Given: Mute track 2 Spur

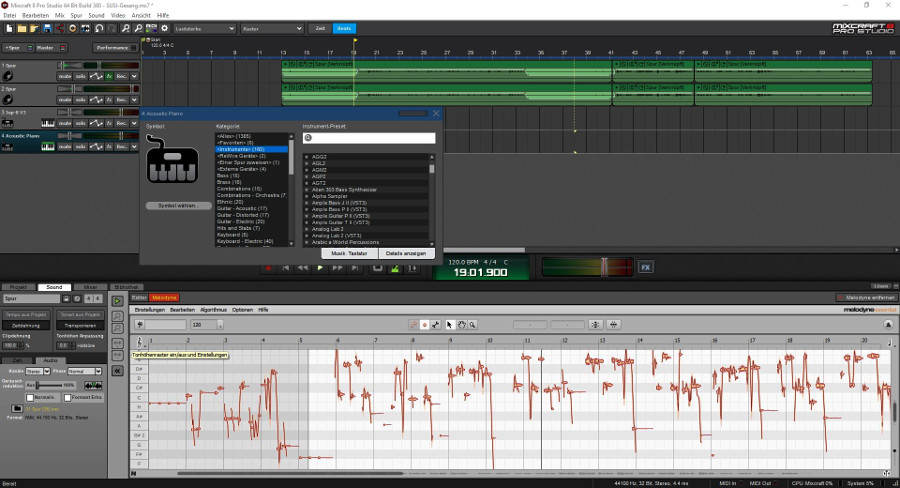Looking at the screenshot, I should [x=65, y=99].
